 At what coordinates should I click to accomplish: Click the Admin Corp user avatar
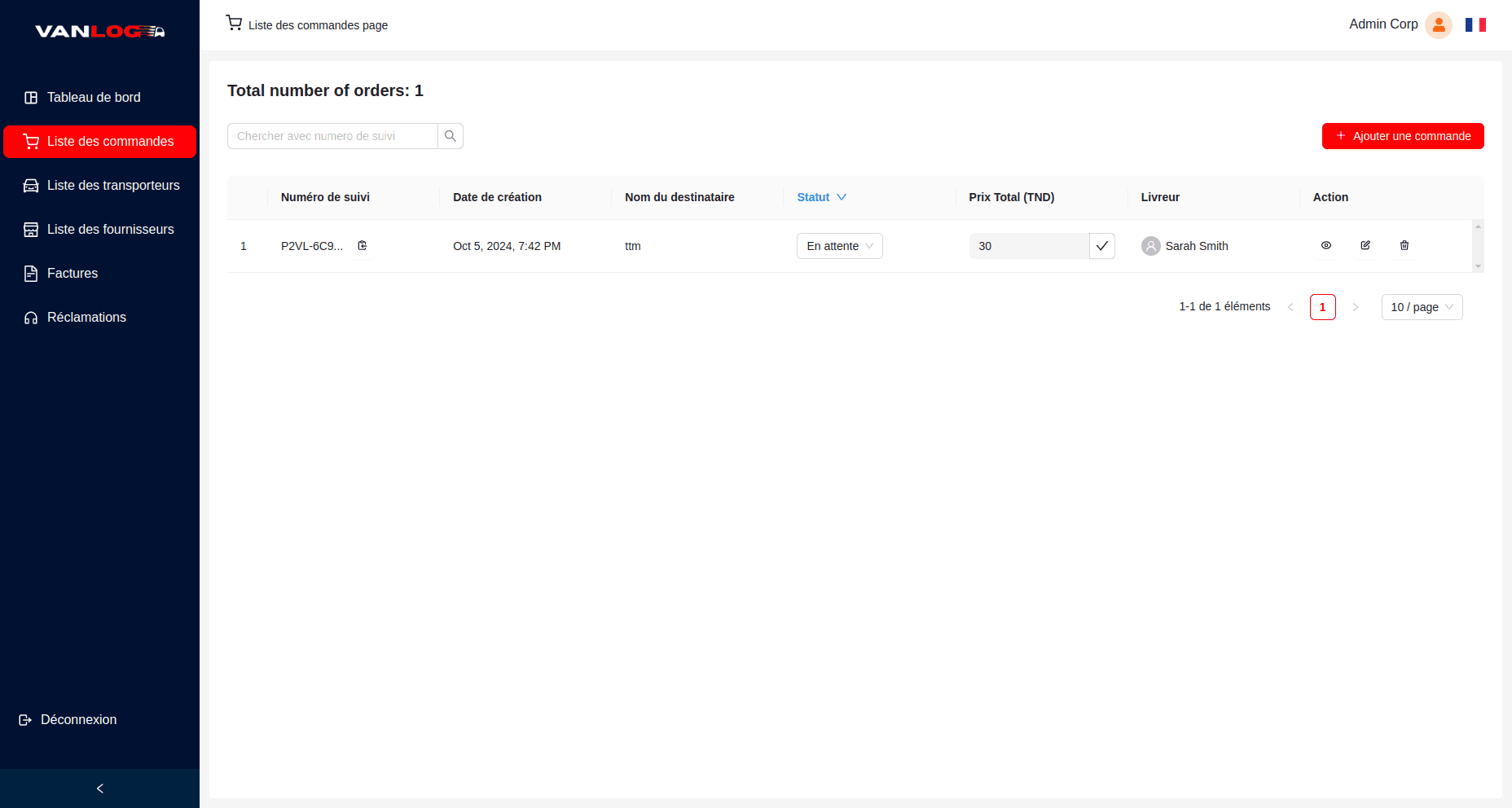1439,25
